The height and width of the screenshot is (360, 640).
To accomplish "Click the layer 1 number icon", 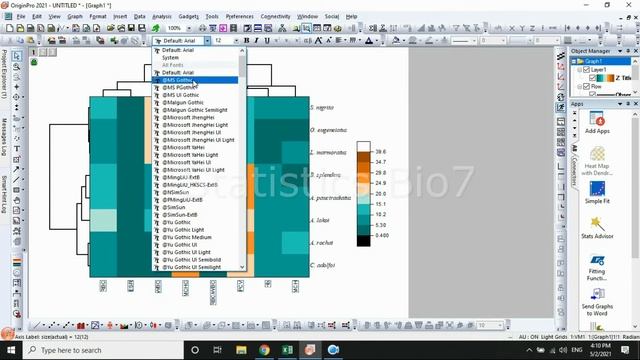I will pos(34,52).
